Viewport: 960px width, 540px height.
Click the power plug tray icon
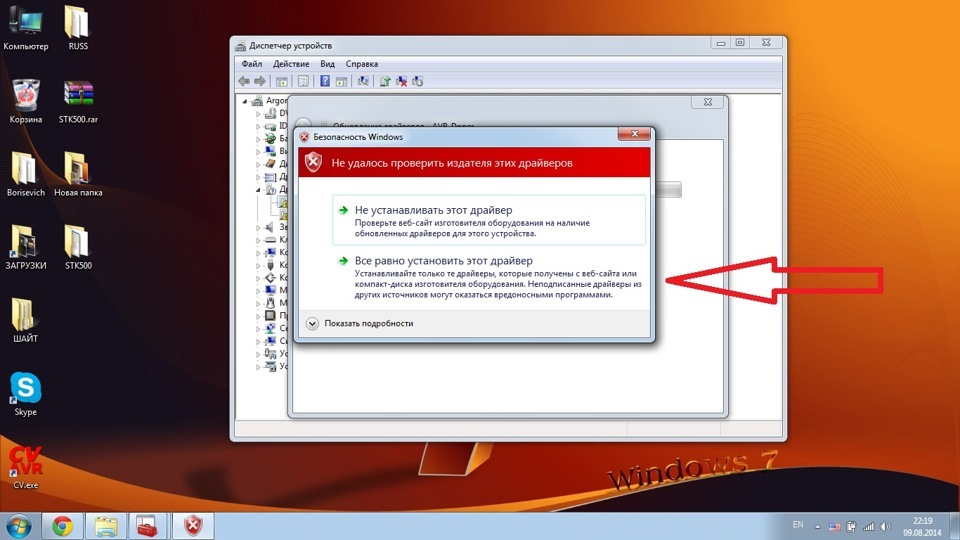coord(851,527)
